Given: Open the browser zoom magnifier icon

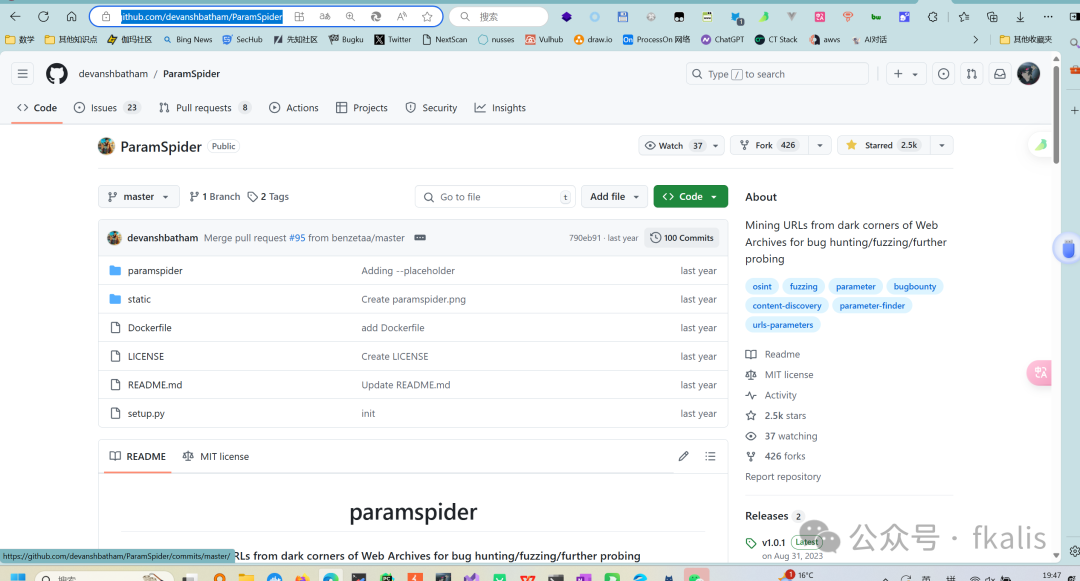Looking at the screenshot, I should point(351,17).
